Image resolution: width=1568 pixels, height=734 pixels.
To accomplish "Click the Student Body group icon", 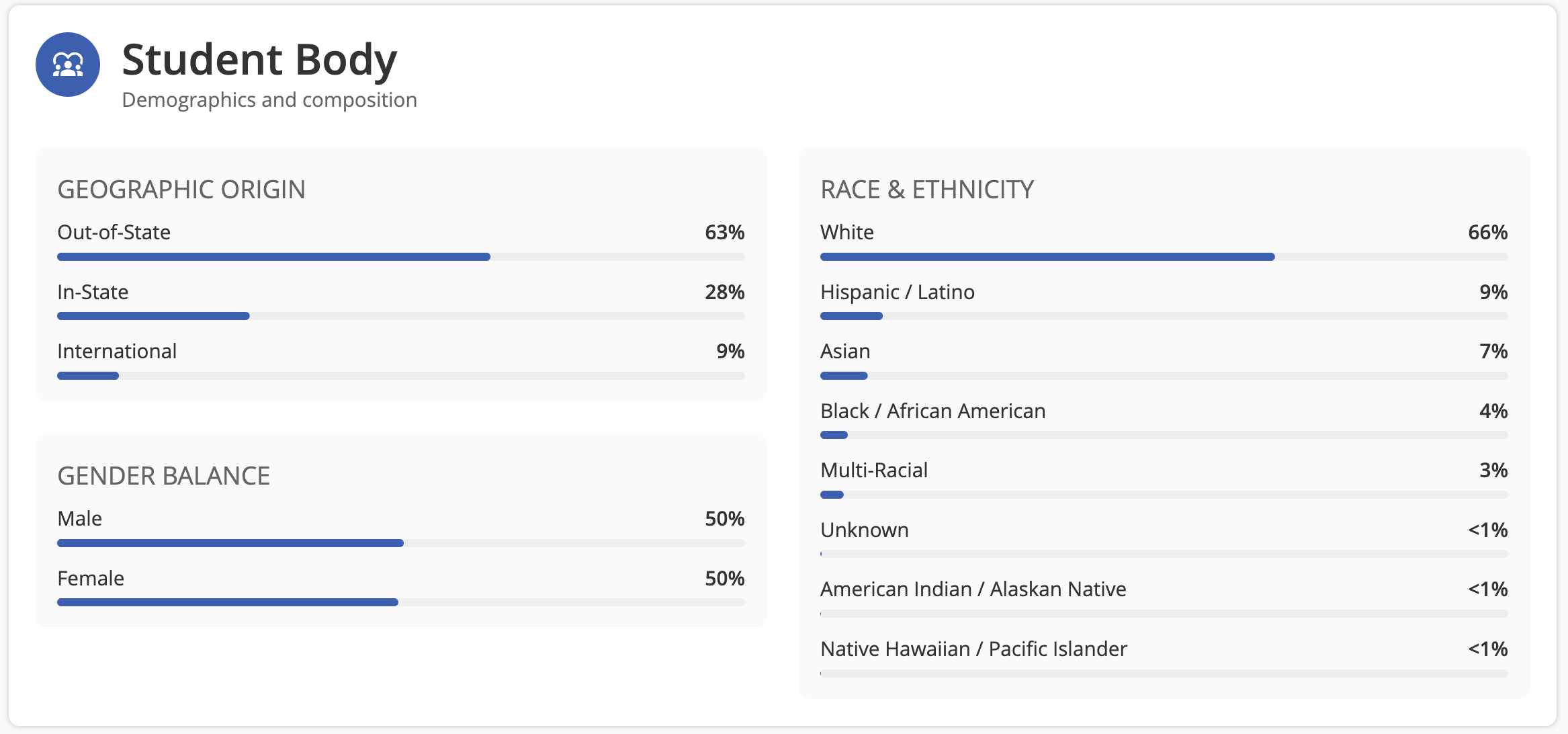I will click(x=68, y=65).
